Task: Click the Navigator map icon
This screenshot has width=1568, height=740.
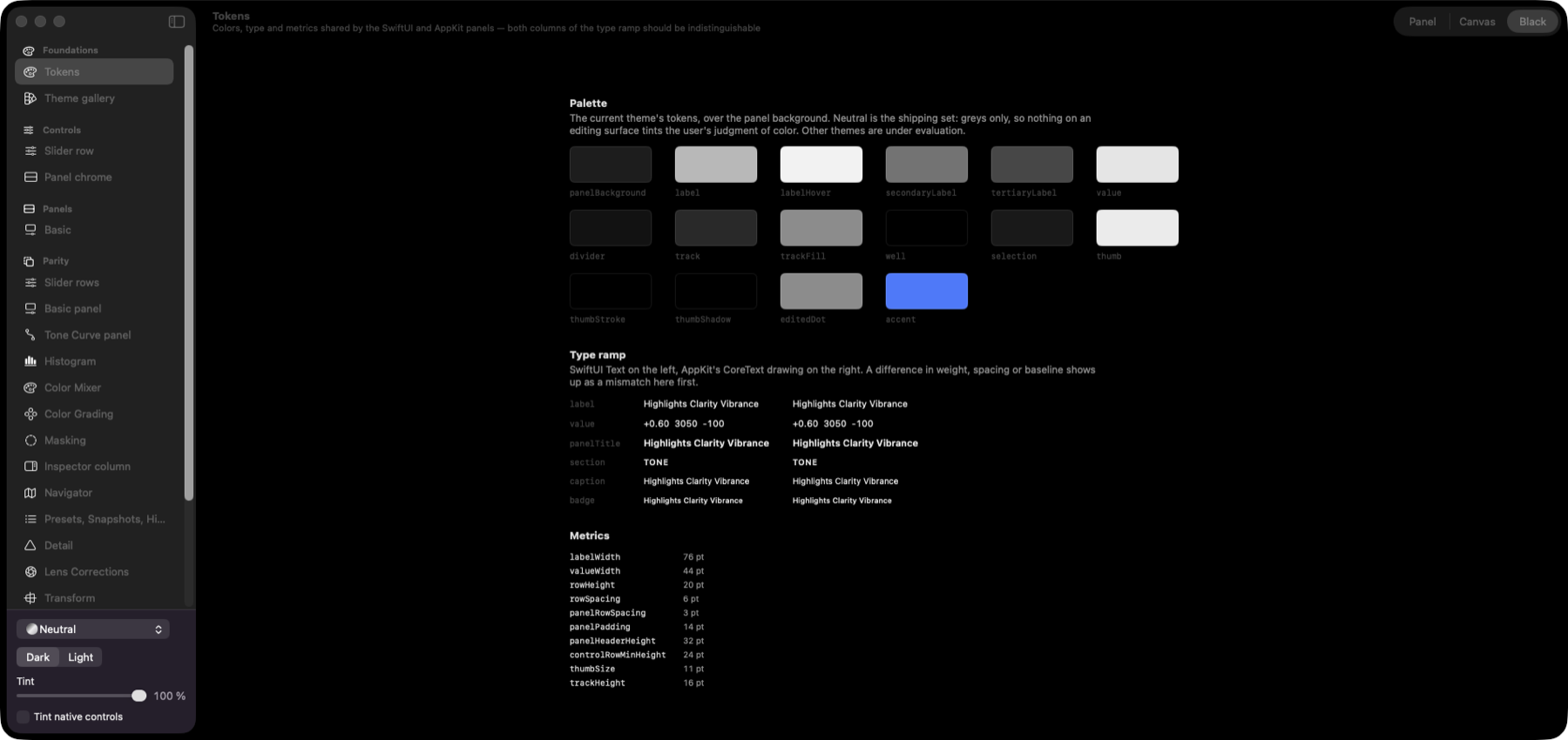Action: coord(30,493)
